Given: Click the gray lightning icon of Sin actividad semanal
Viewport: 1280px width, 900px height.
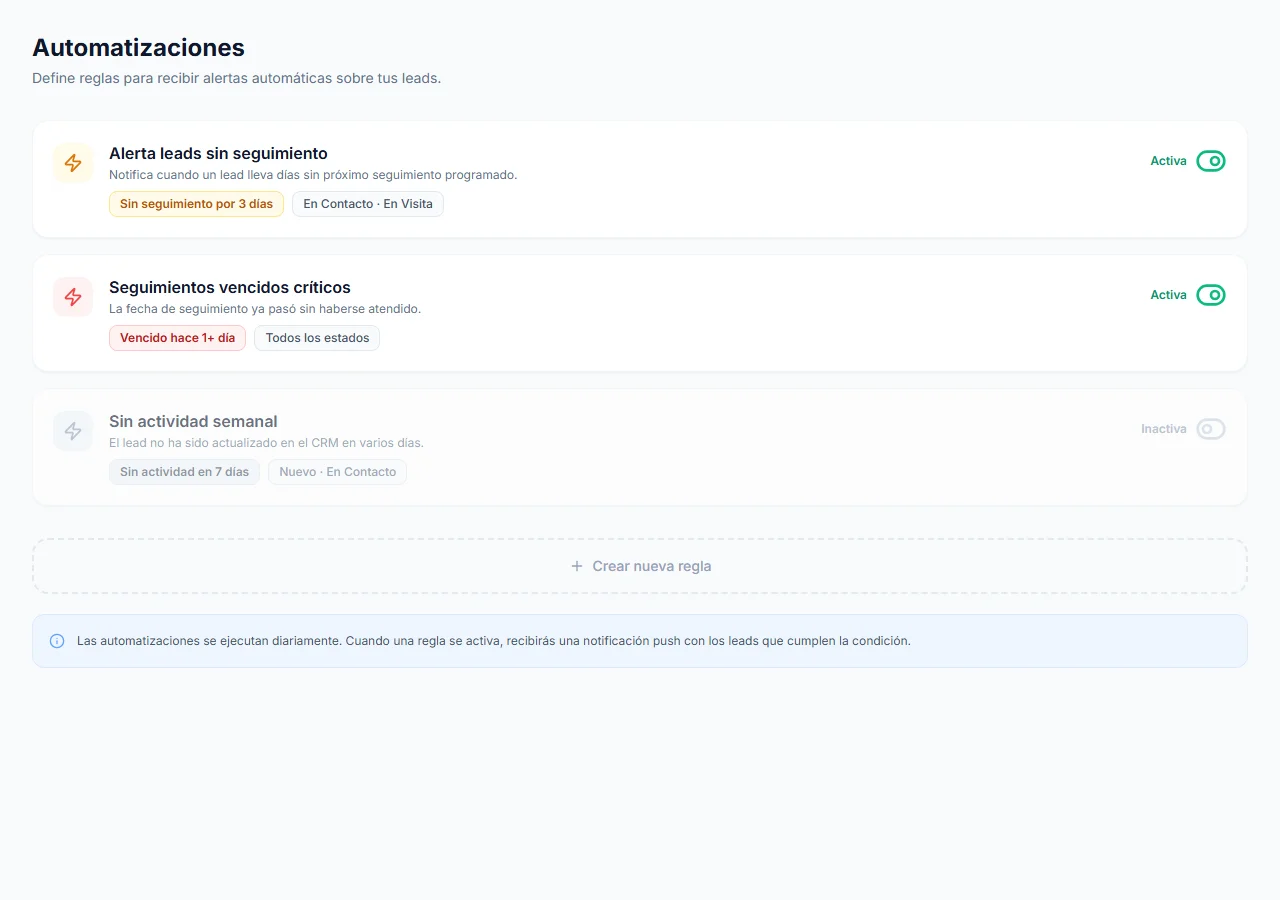Looking at the screenshot, I should [73, 431].
